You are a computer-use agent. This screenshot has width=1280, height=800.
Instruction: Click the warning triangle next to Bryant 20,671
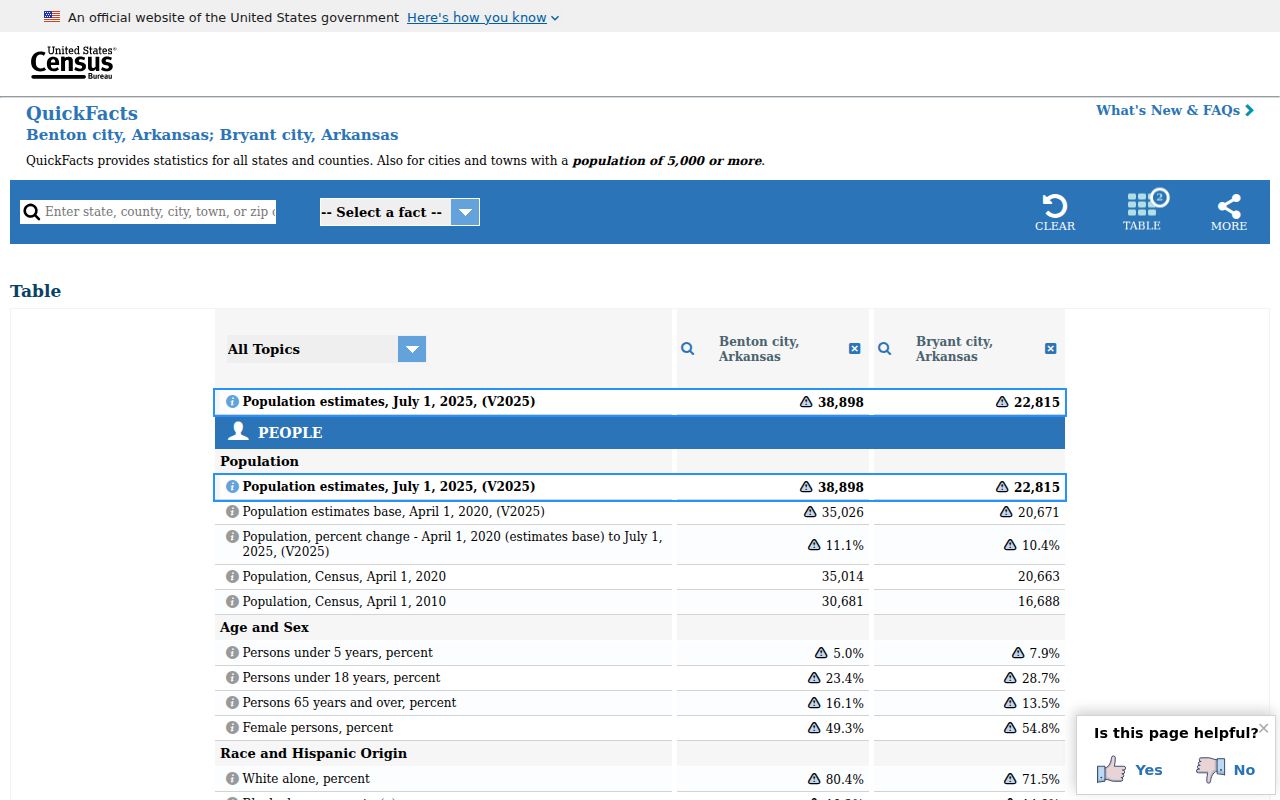(1006, 512)
